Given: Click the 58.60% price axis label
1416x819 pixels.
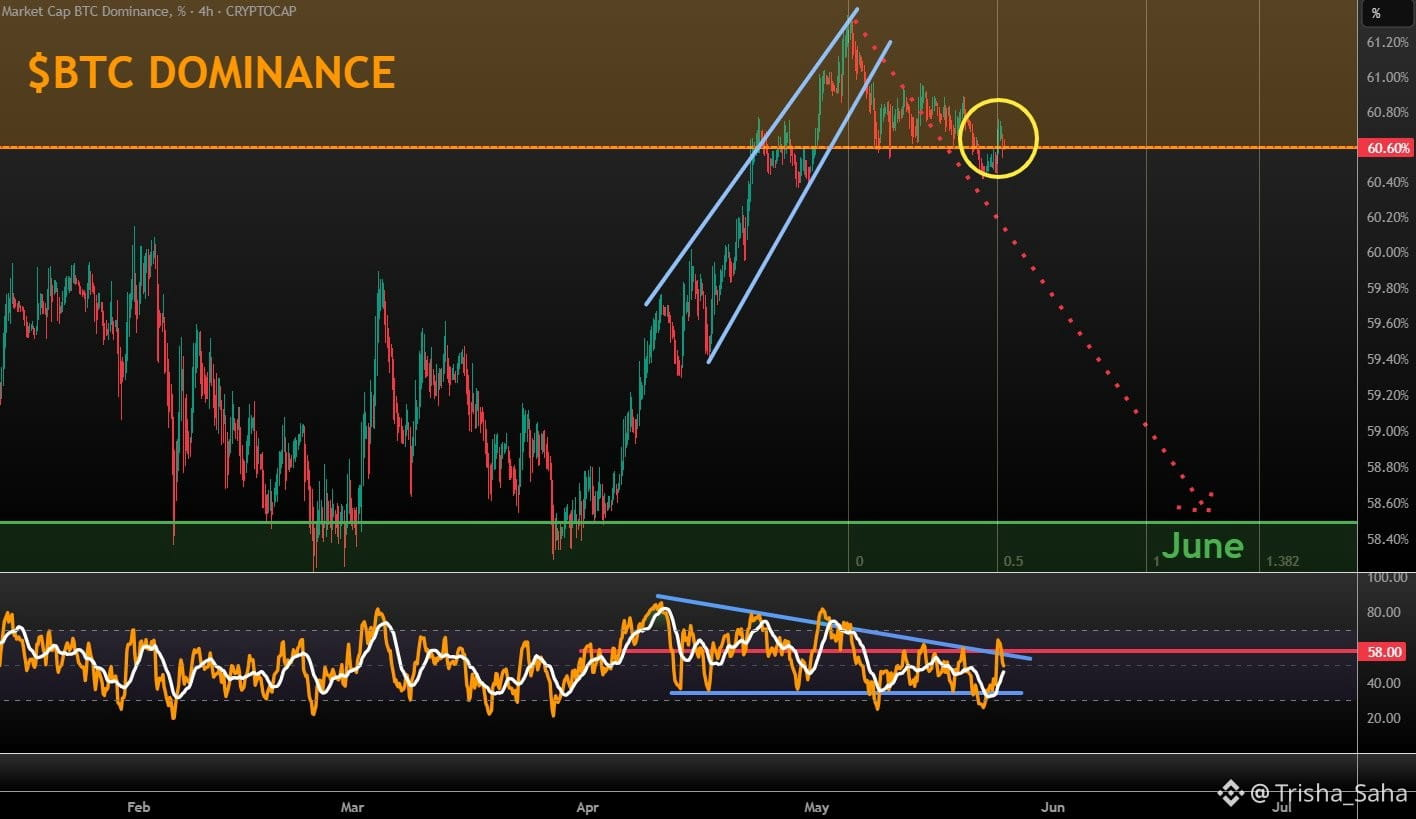Looking at the screenshot, I should pyautogui.click(x=1387, y=503).
